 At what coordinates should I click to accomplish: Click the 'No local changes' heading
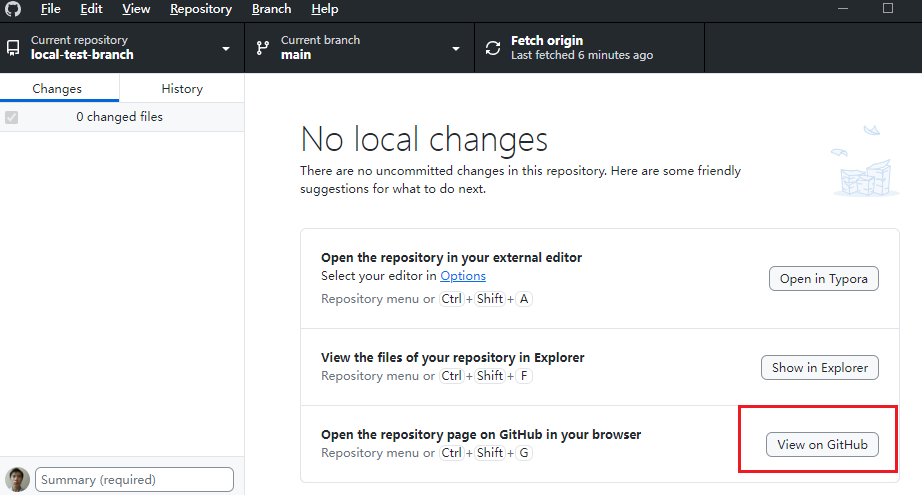(x=424, y=139)
